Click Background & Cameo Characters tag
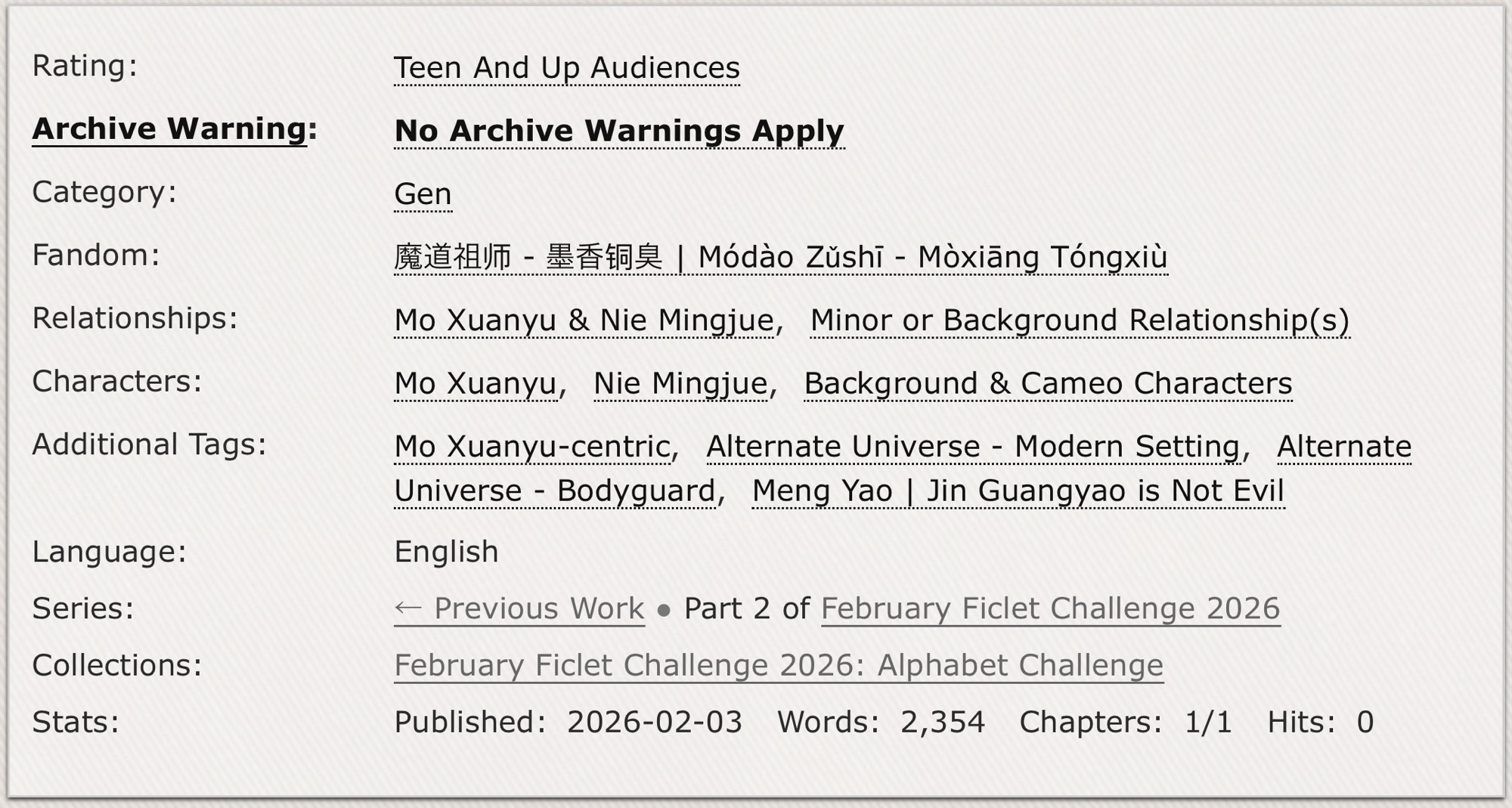Viewport: 1512px width, 808px height. [1047, 383]
